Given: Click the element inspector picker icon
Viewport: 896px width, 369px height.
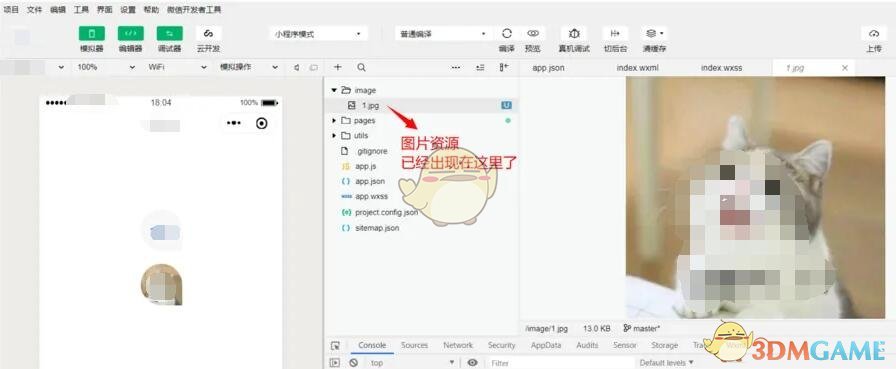Looking at the screenshot, I should click(335, 346).
